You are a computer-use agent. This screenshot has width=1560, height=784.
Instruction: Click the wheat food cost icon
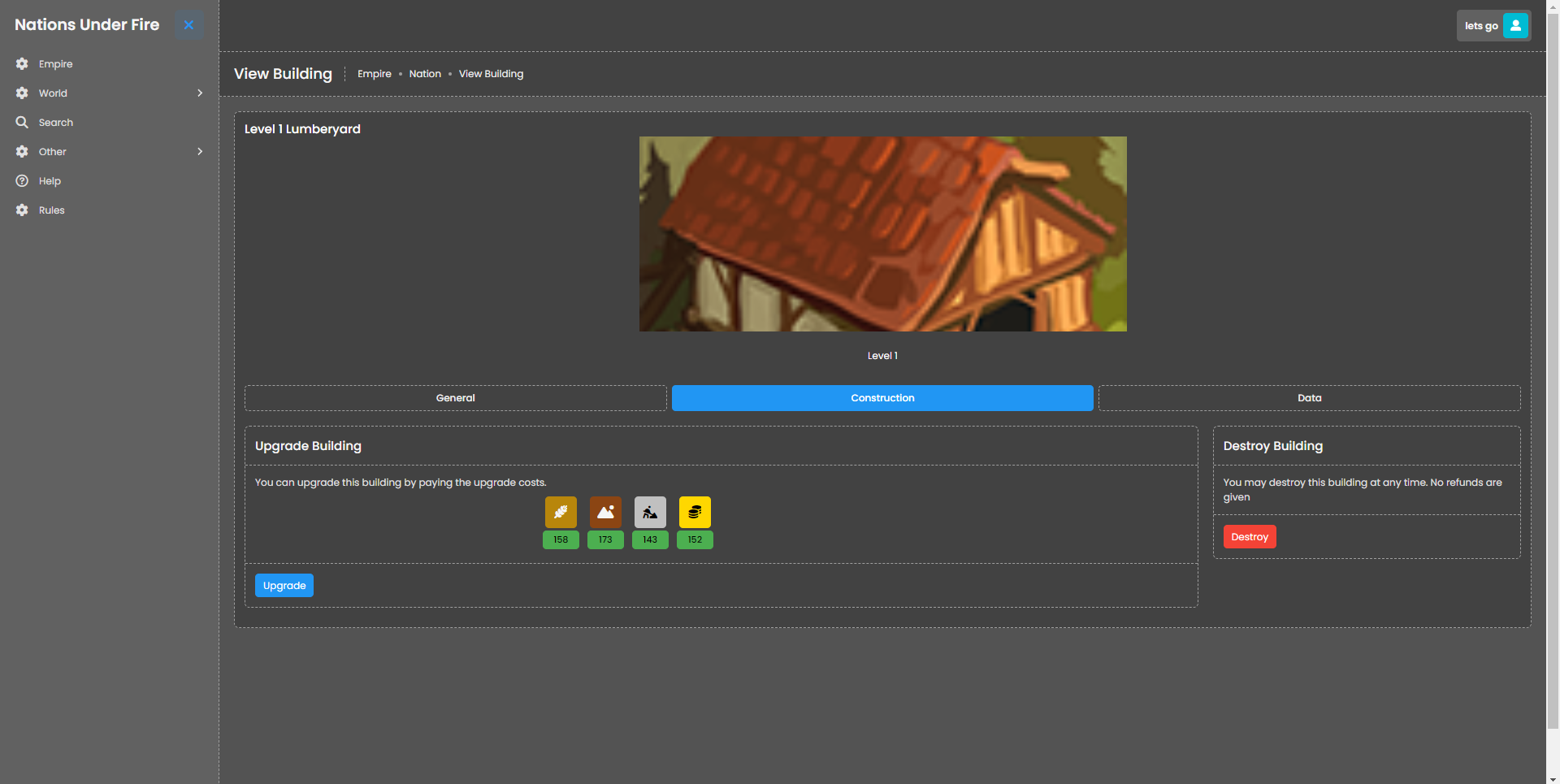561,512
